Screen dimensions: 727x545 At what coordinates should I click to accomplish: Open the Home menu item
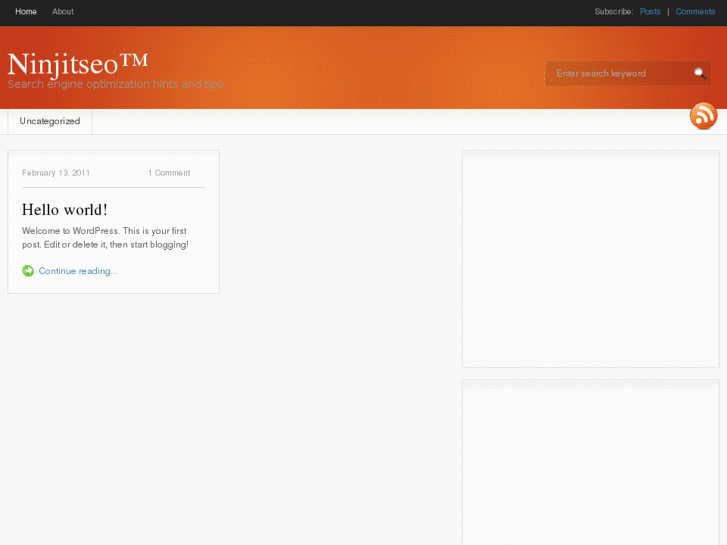click(26, 12)
